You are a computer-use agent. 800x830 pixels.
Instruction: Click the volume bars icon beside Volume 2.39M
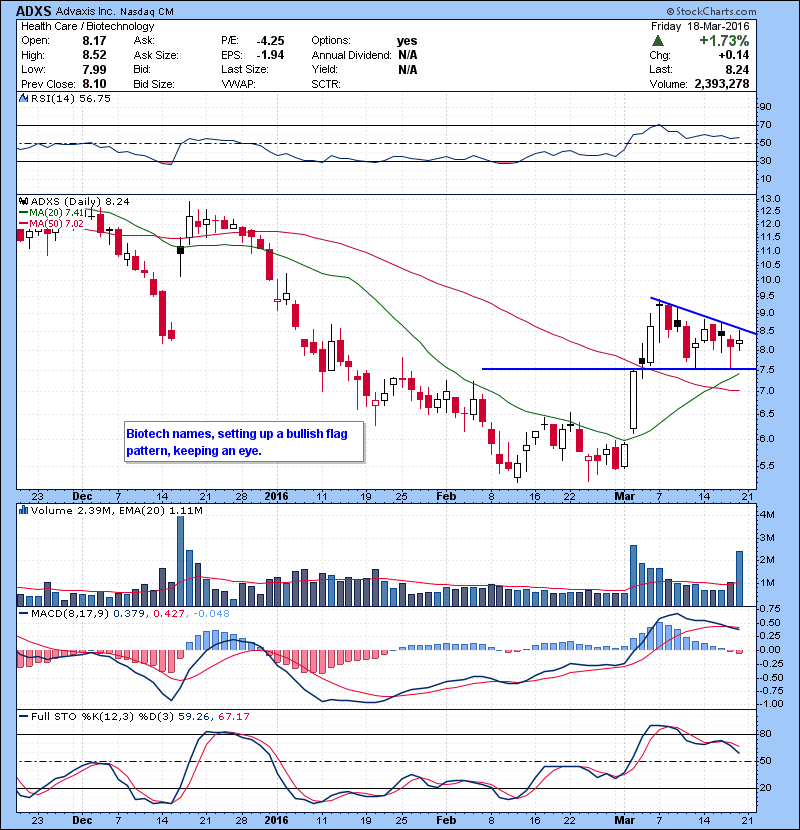point(23,510)
